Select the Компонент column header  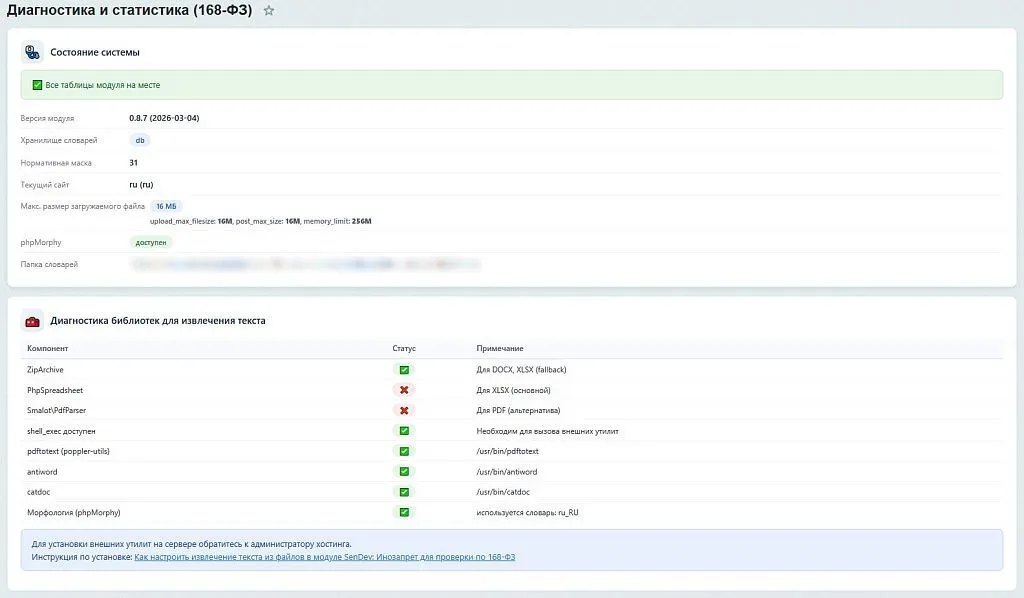click(x=45, y=348)
